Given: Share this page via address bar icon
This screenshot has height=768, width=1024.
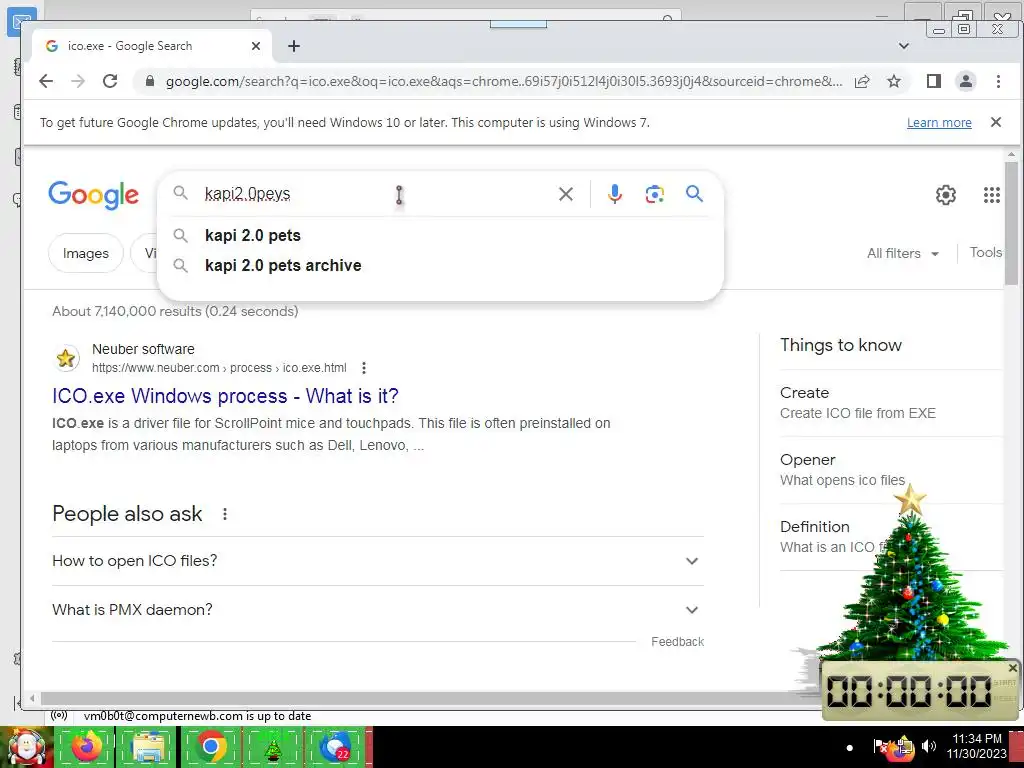Looking at the screenshot, I should (862, 81).
